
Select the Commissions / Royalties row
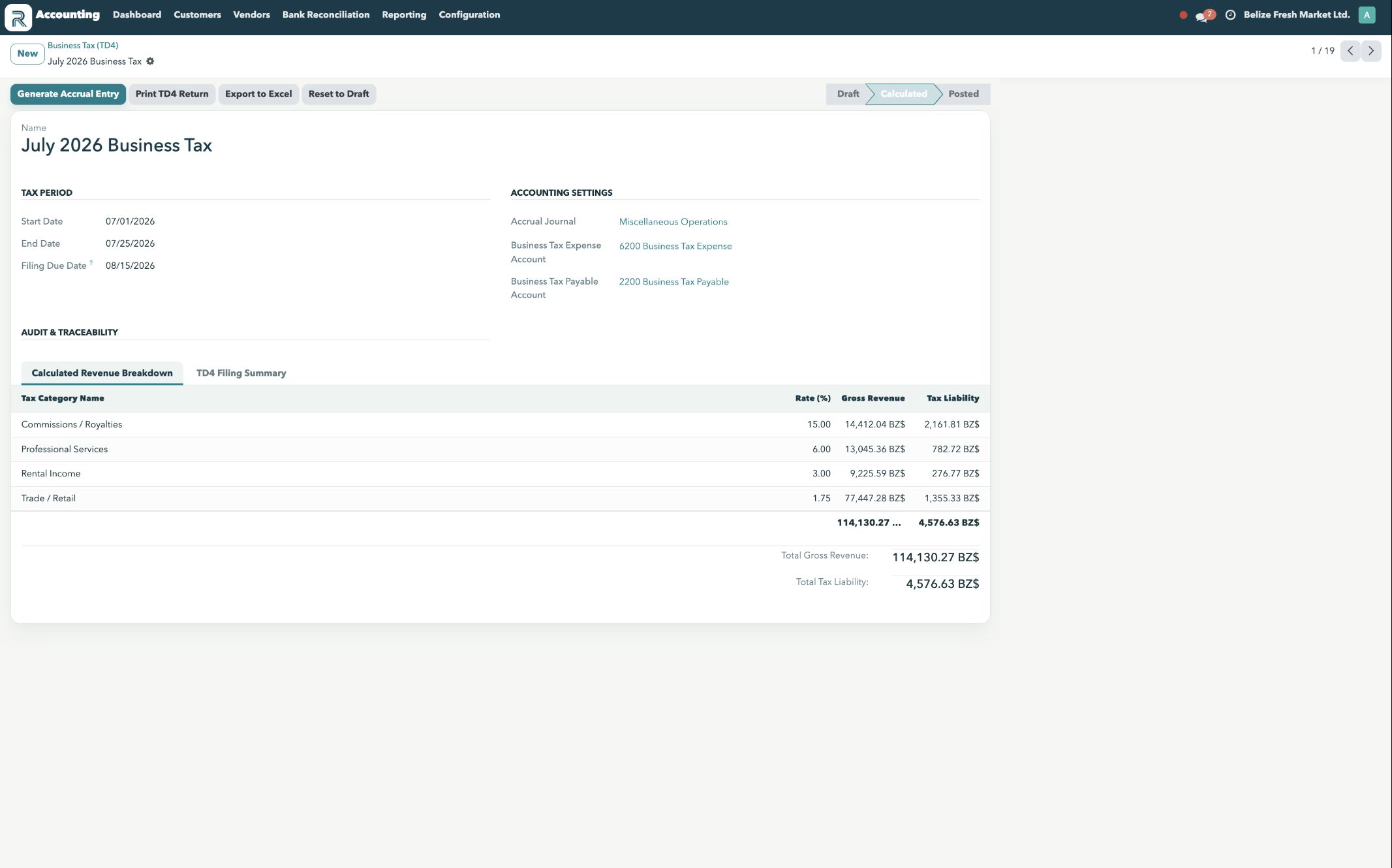pyautogui.click(x=500, y=425)
